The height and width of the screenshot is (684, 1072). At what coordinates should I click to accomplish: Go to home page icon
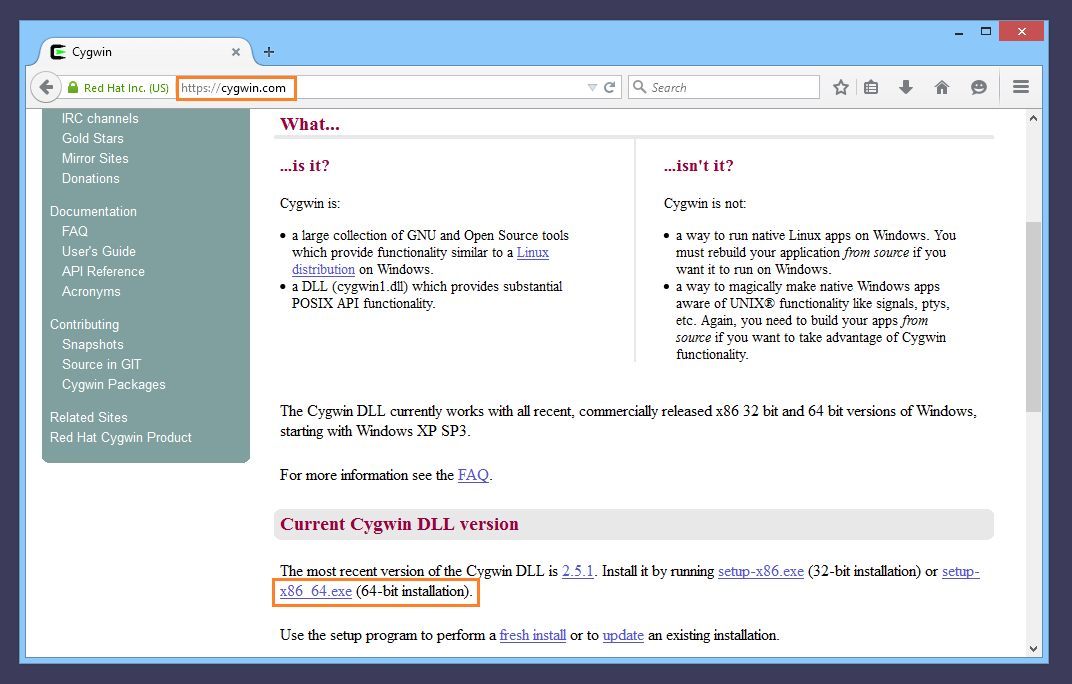[x=941, y=87]
